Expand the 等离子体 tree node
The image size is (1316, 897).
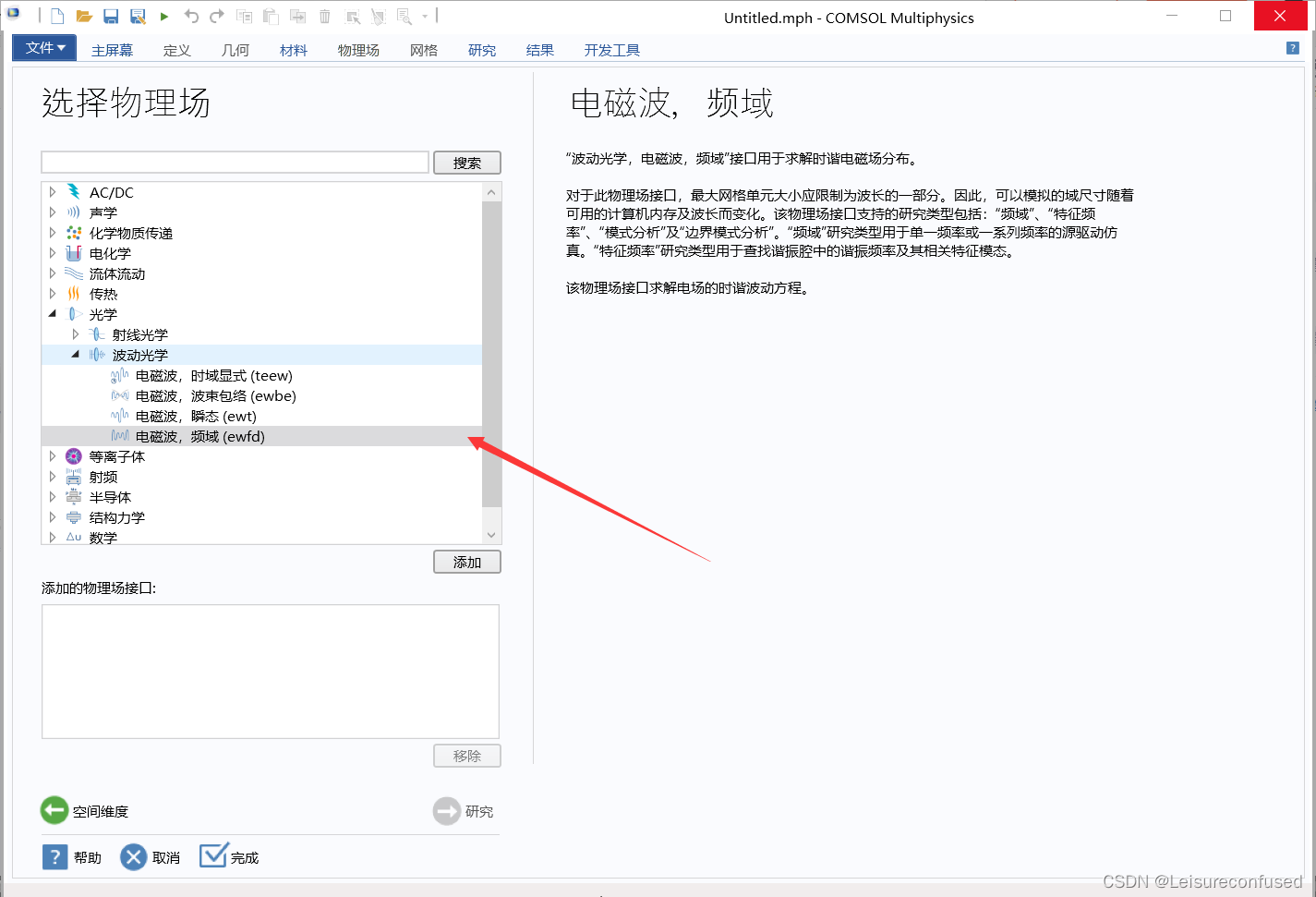tap(53, 456)
